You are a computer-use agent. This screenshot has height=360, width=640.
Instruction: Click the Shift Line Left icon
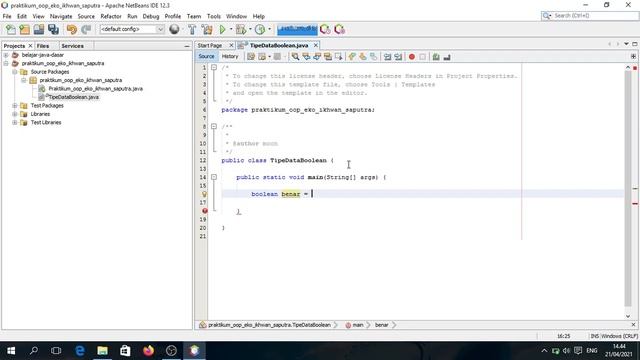387,57
